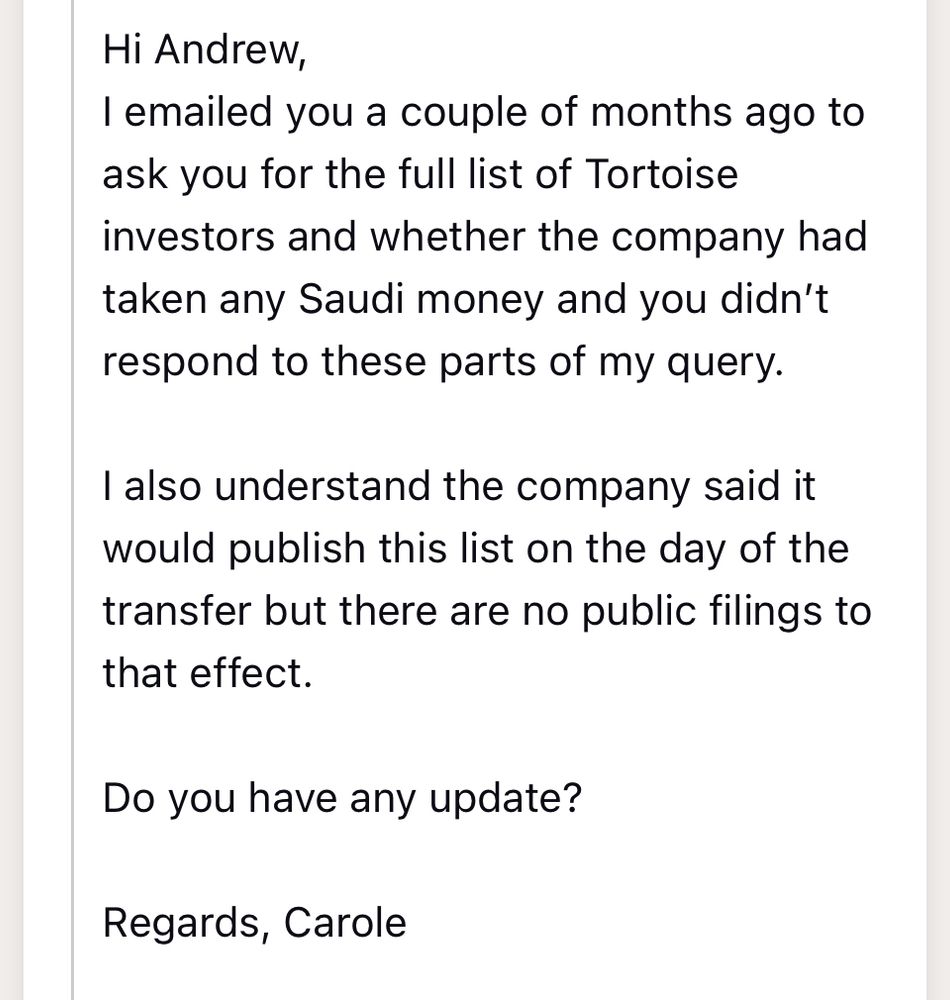Click the word "transfer" in the message
Screen dimensions: 950x1000
pos(176,612)
